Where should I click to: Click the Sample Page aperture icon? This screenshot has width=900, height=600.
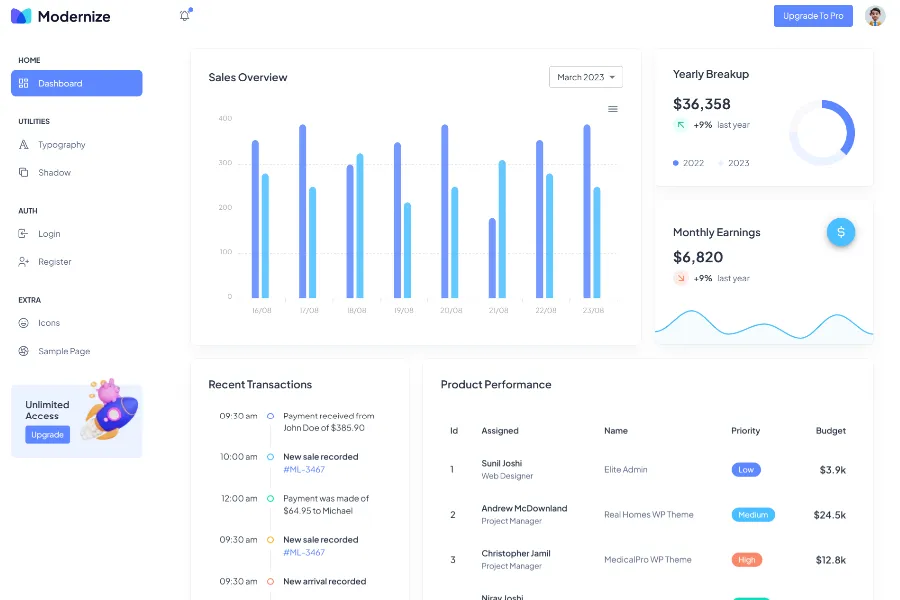click(x=24, y=351)
